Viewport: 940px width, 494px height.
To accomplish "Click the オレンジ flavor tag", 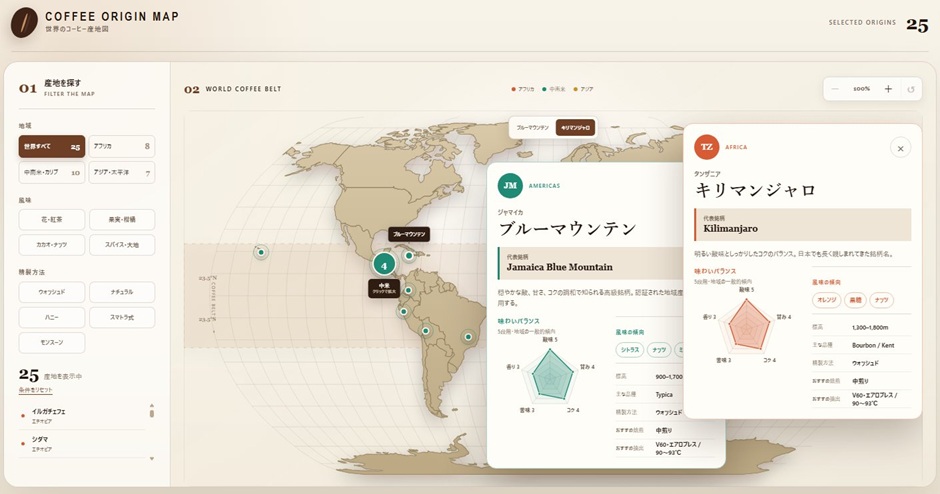I will pyautogui.click(x=827, y=300).
